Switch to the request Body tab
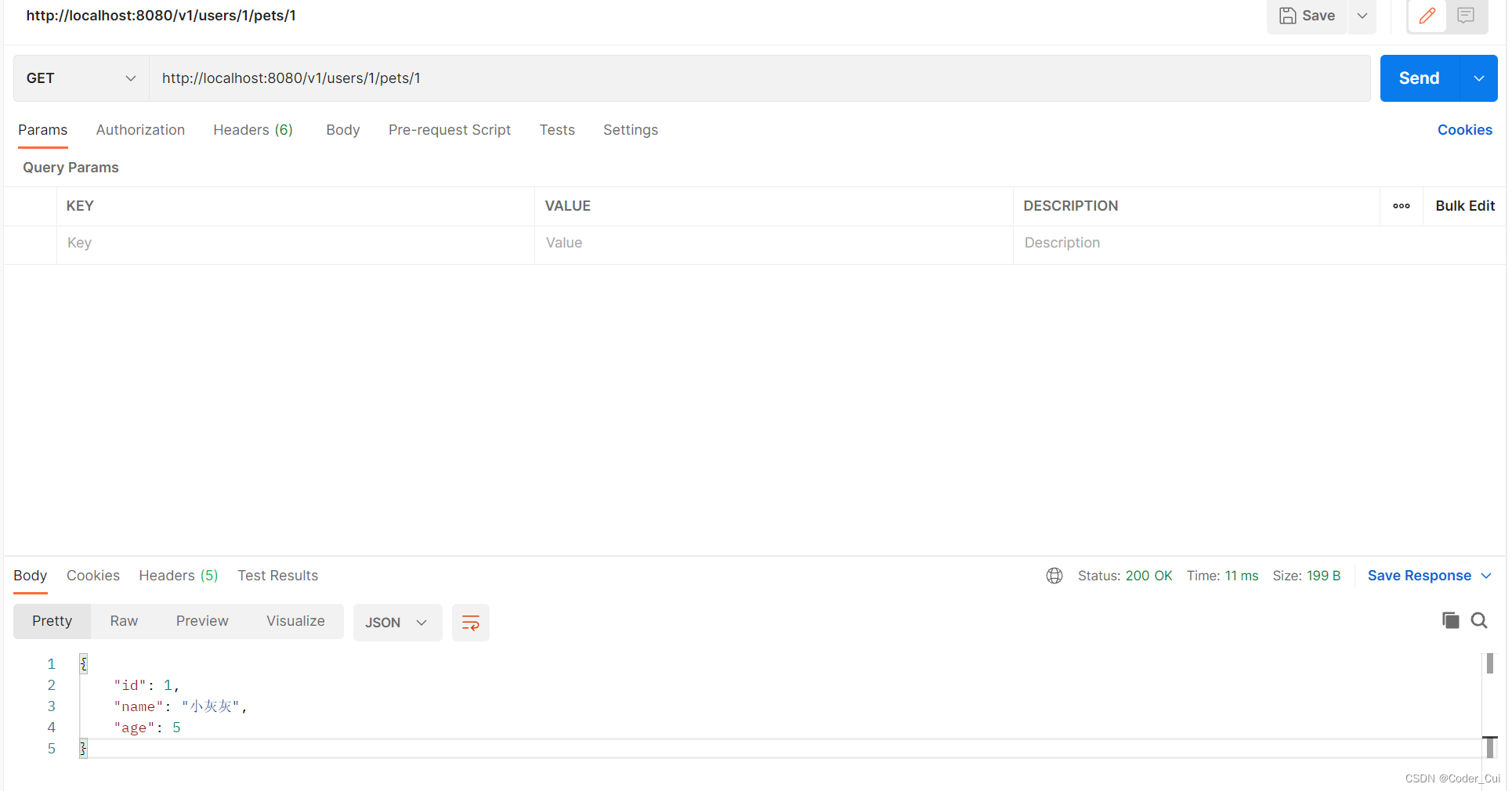 [343, 130]
